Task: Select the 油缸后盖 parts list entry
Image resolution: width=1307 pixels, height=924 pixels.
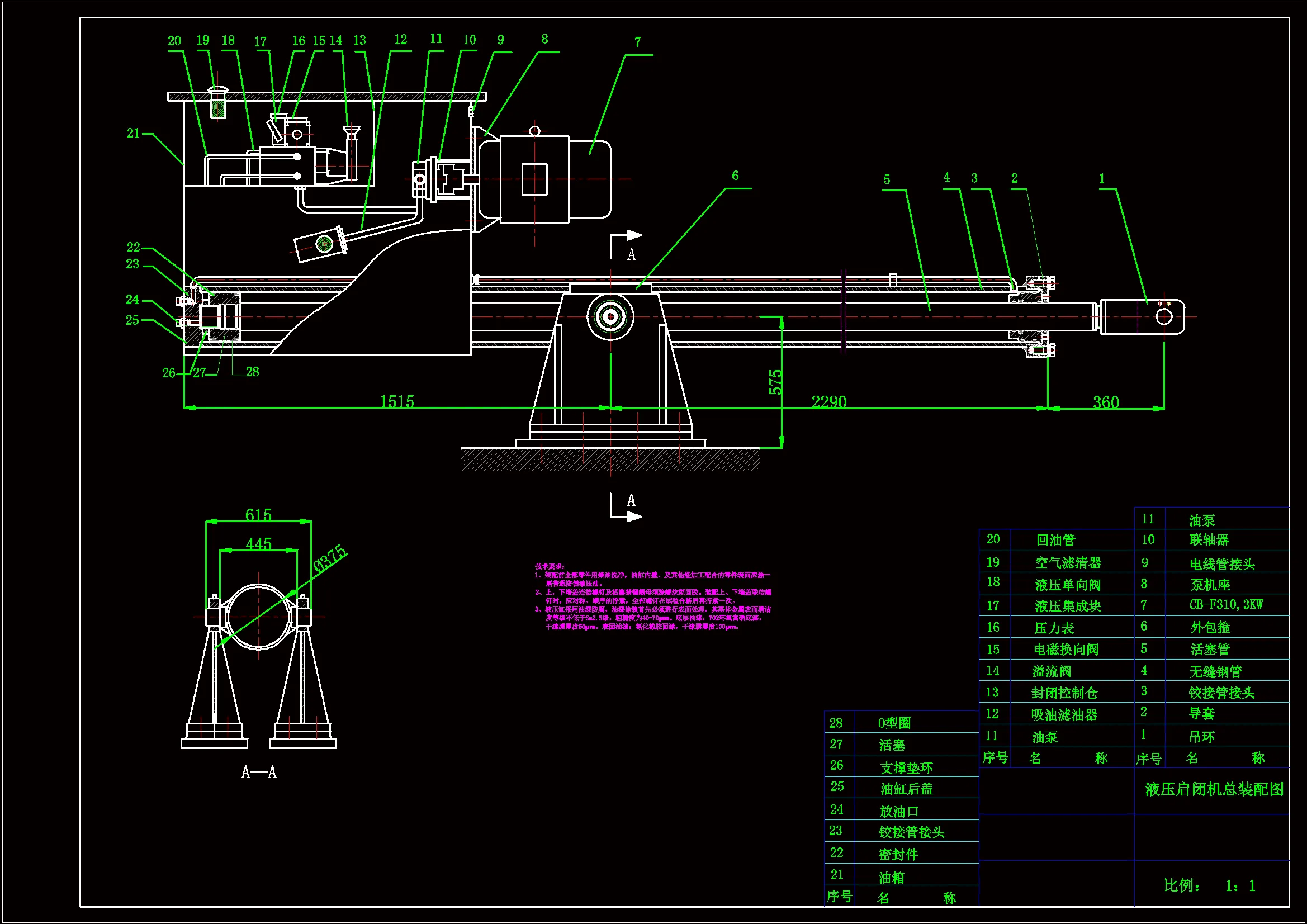Action: point(907,789)
